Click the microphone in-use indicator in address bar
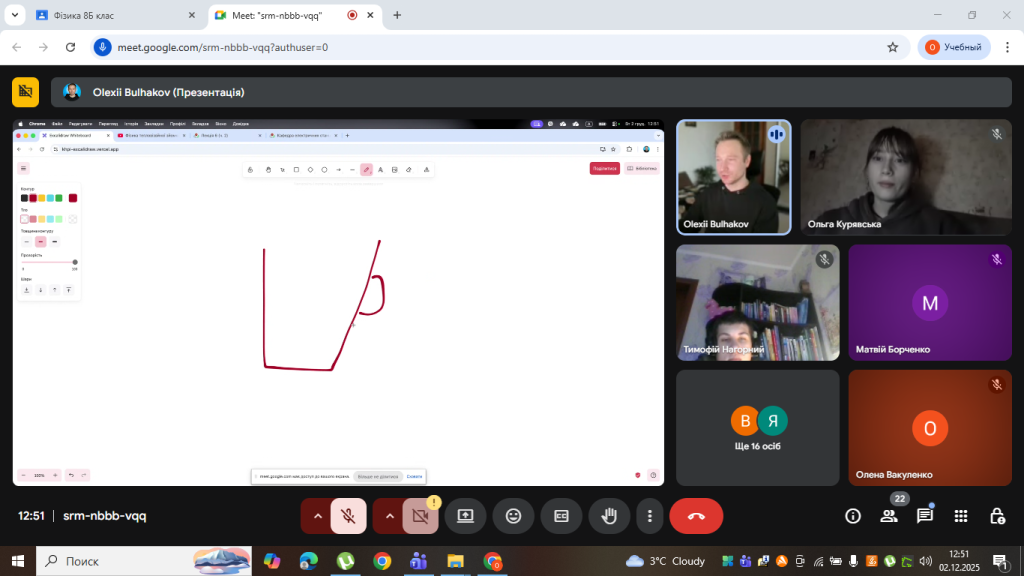The width and height of the screenshot is (1024, 576). pos(102,47)
